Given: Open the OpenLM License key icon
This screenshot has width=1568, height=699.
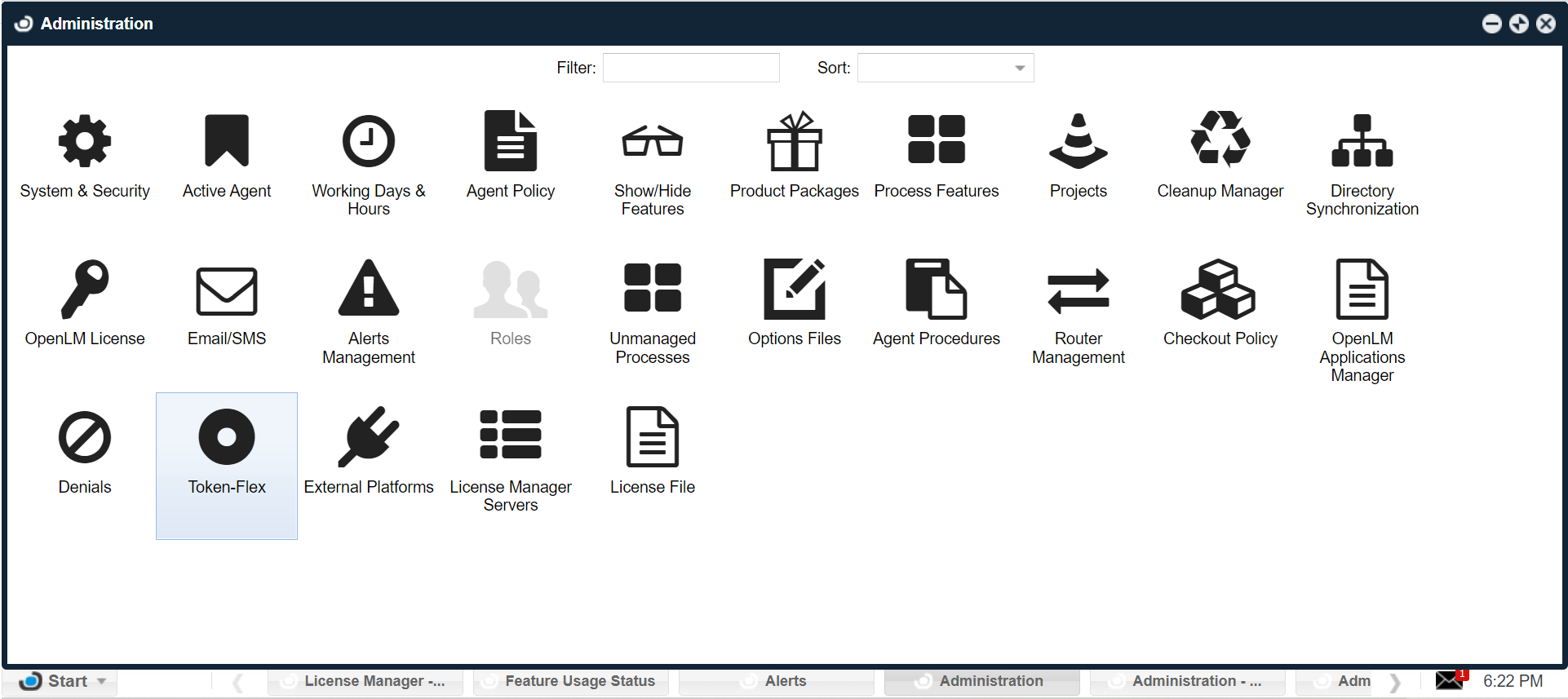Looking at the screenshot, I should coord(85,290).
